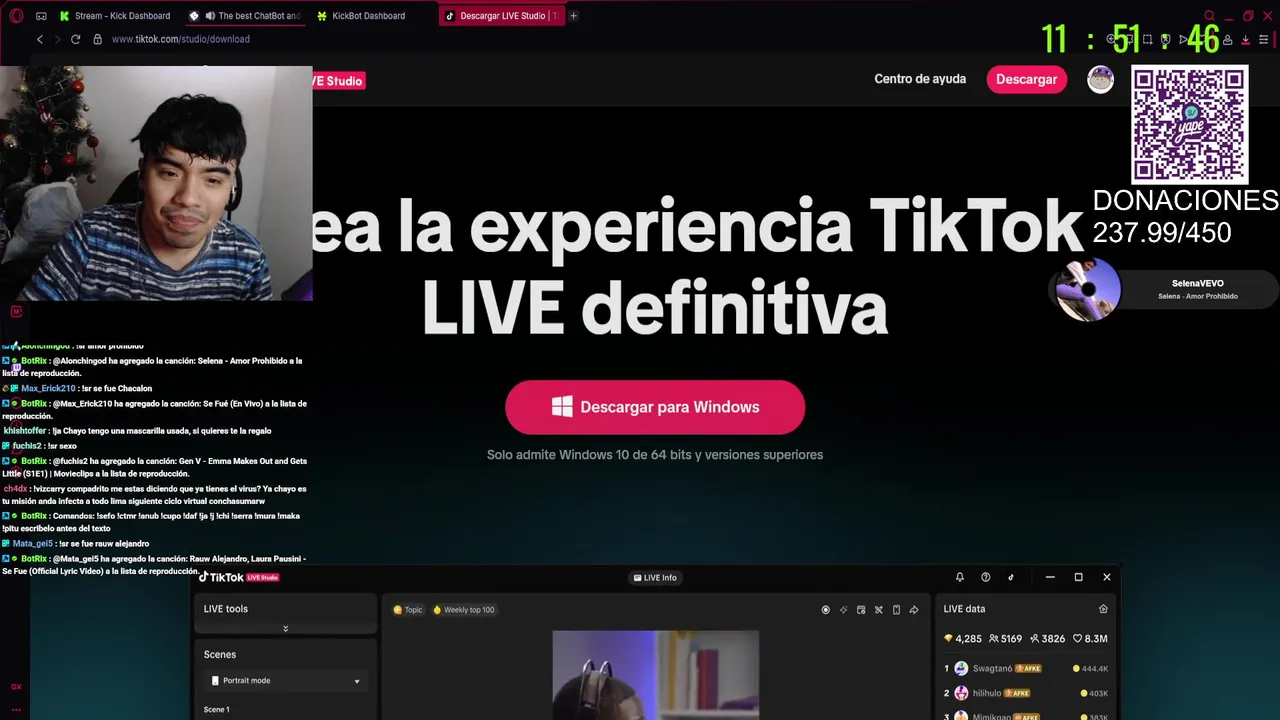
Task: Click the 4,285 diamonds stat
Action: coord(963,639)
